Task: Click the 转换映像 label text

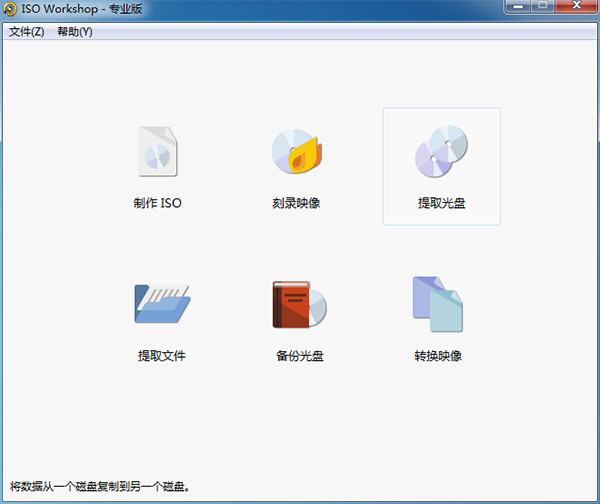Action: point(438,356)
